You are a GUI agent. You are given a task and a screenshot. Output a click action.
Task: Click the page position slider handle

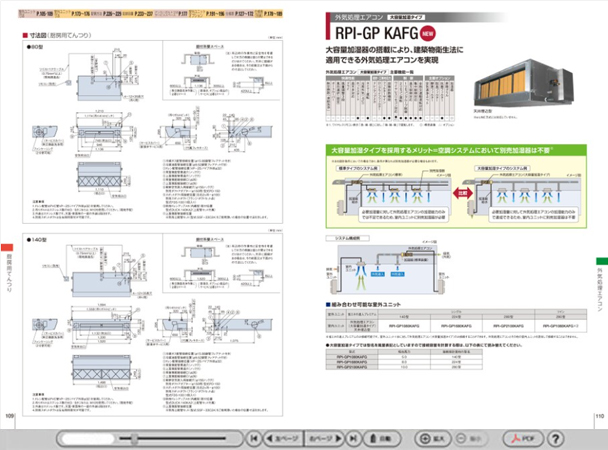click(134, 439)
